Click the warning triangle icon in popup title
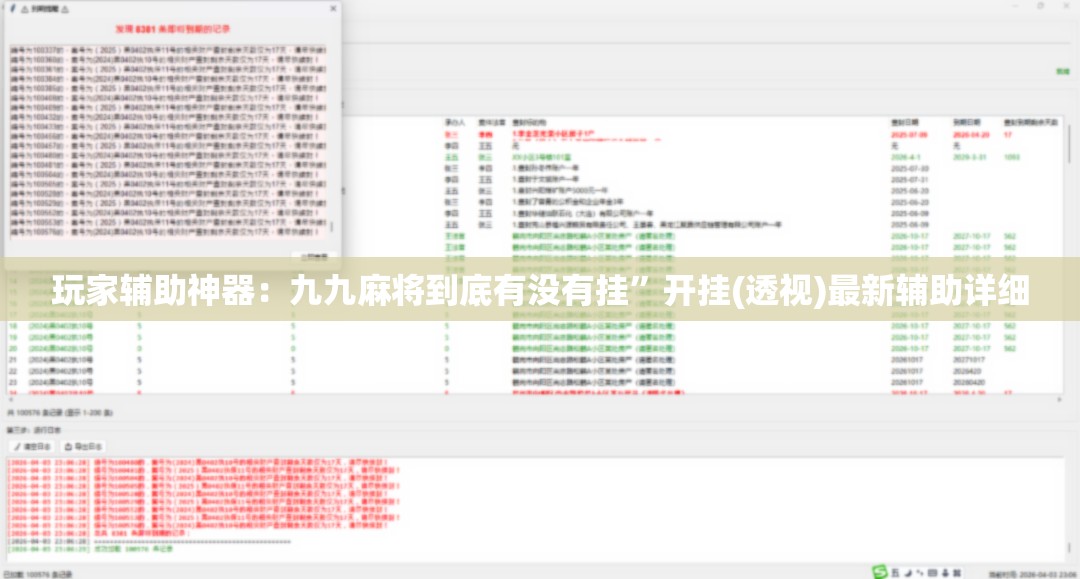Viewport: 1080px width, 579px height. tap(25, 10)
